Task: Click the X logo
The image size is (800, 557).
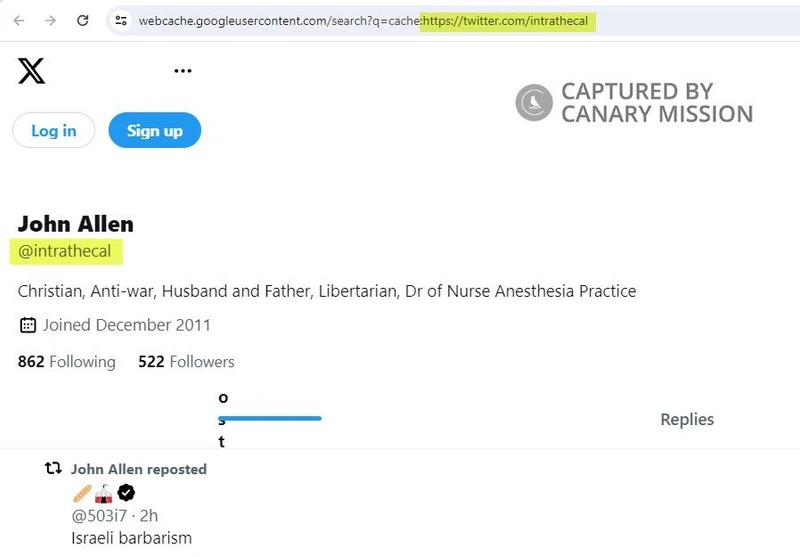Action: pos(31,70)
